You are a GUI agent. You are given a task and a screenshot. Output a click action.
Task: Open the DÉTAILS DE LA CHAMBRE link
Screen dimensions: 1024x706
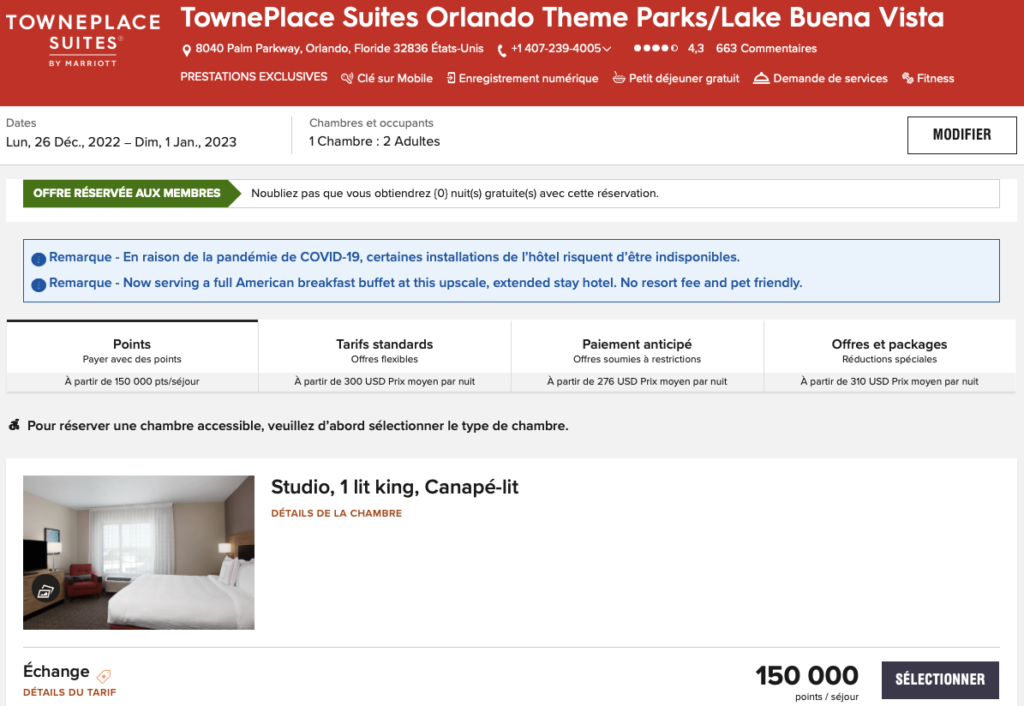pos(336,514)
